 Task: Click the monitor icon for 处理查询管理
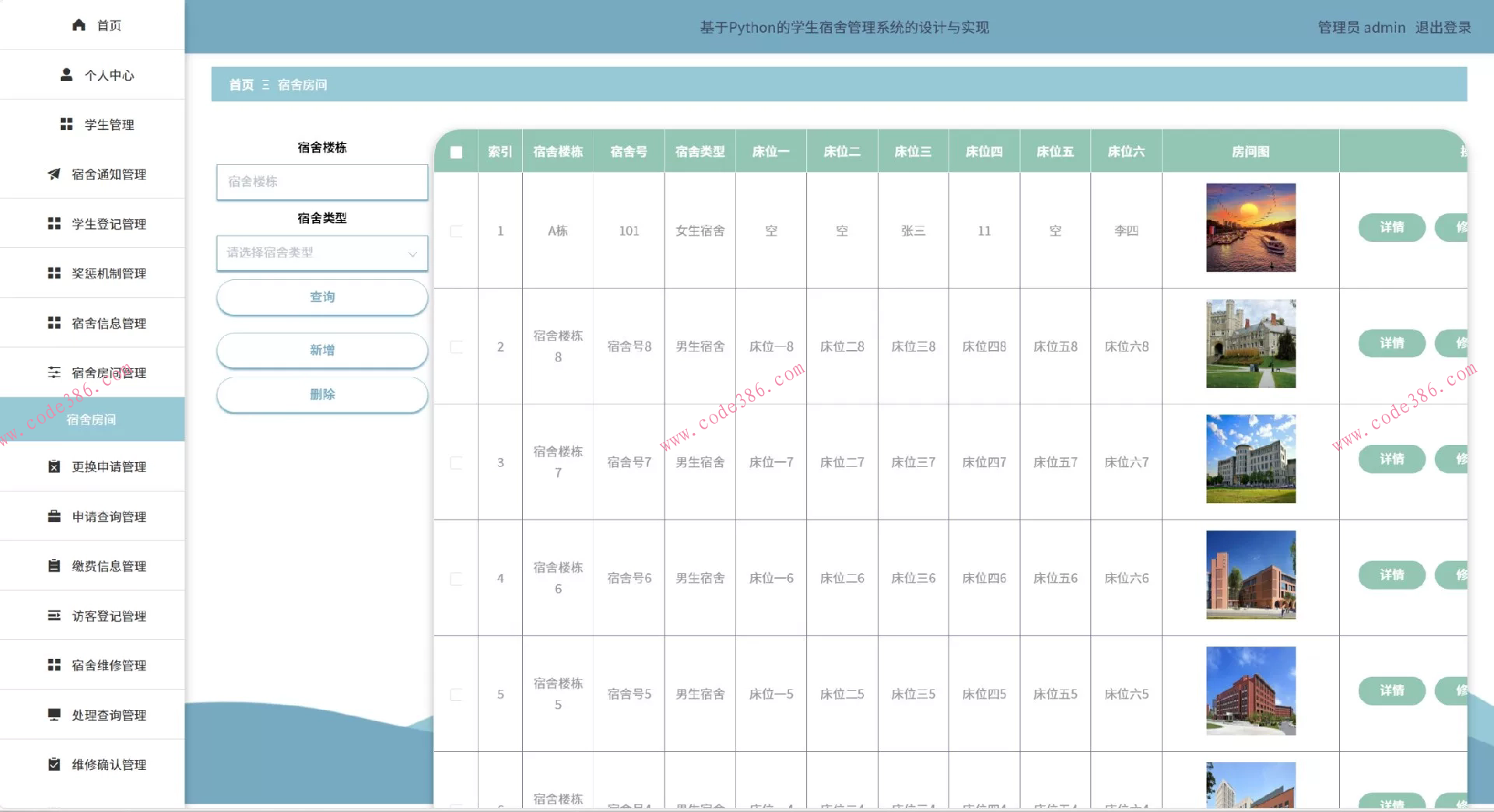(x=54, y=715)
